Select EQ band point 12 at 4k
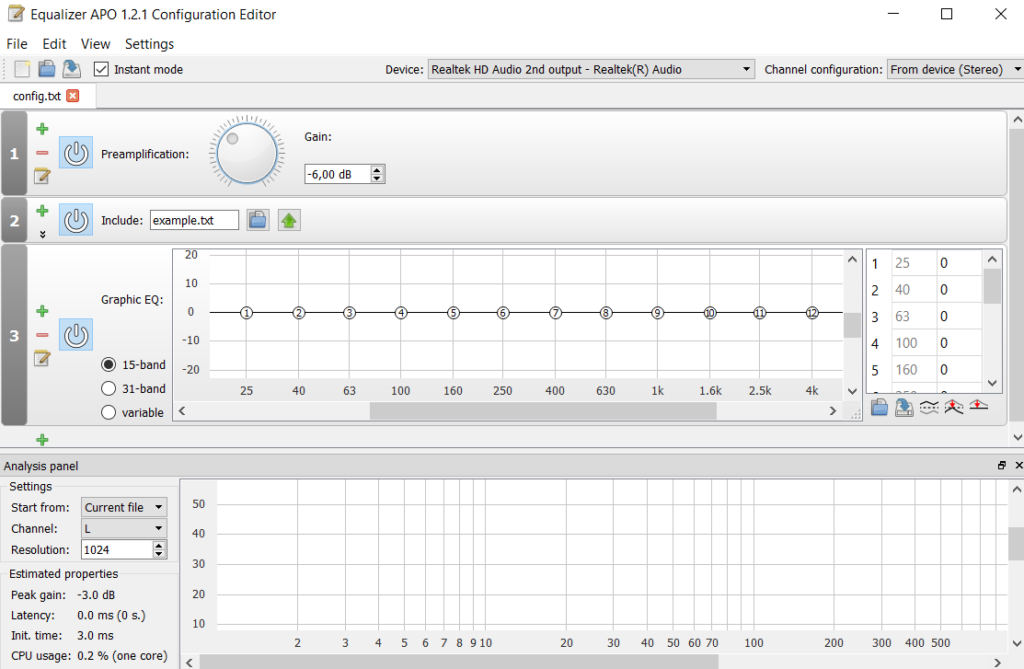 coord(812,313)
